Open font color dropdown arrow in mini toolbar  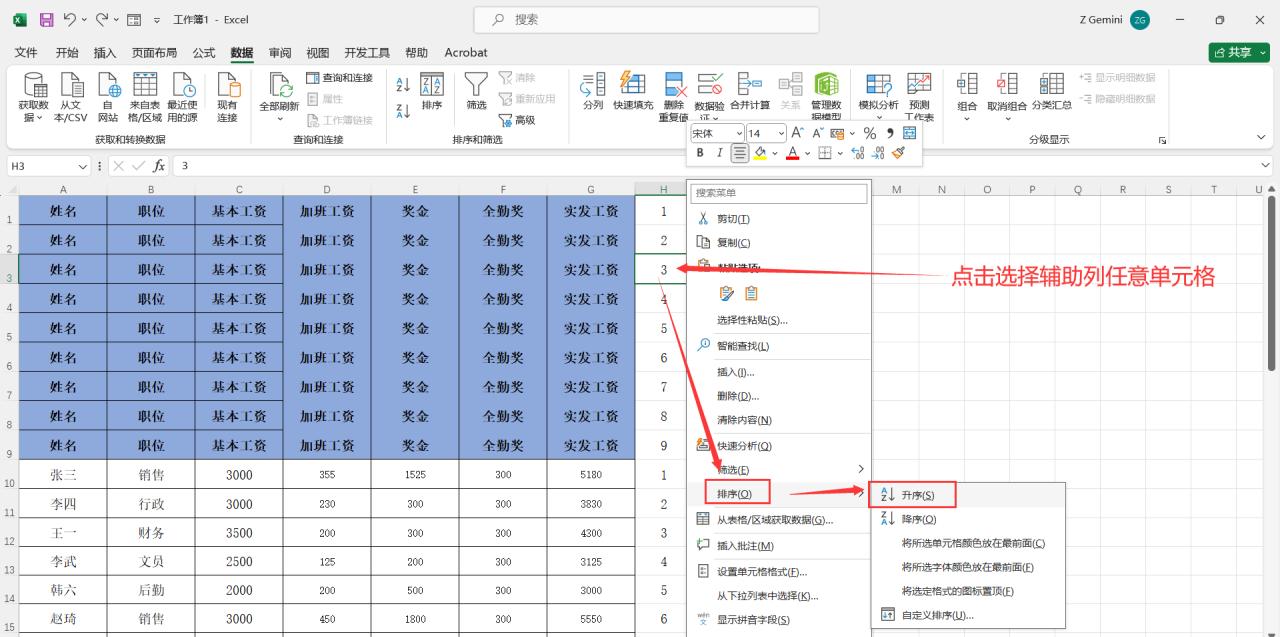[x=806, y=153]
